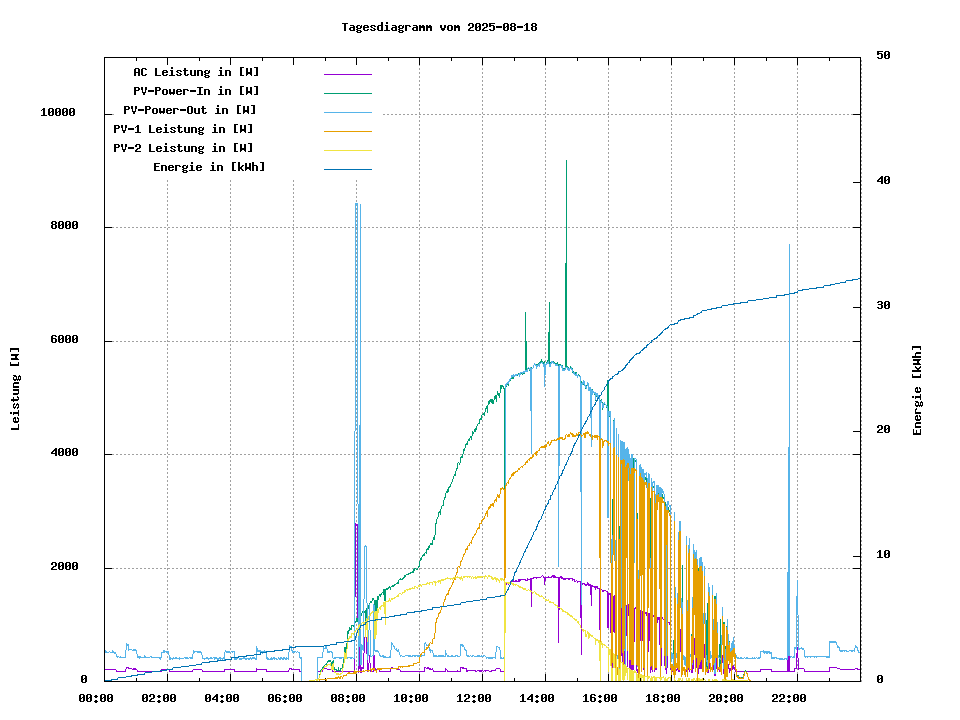
Task: Click the 22:00 time axis tick label
Action: pyautogui.click(x=790, y=698)
